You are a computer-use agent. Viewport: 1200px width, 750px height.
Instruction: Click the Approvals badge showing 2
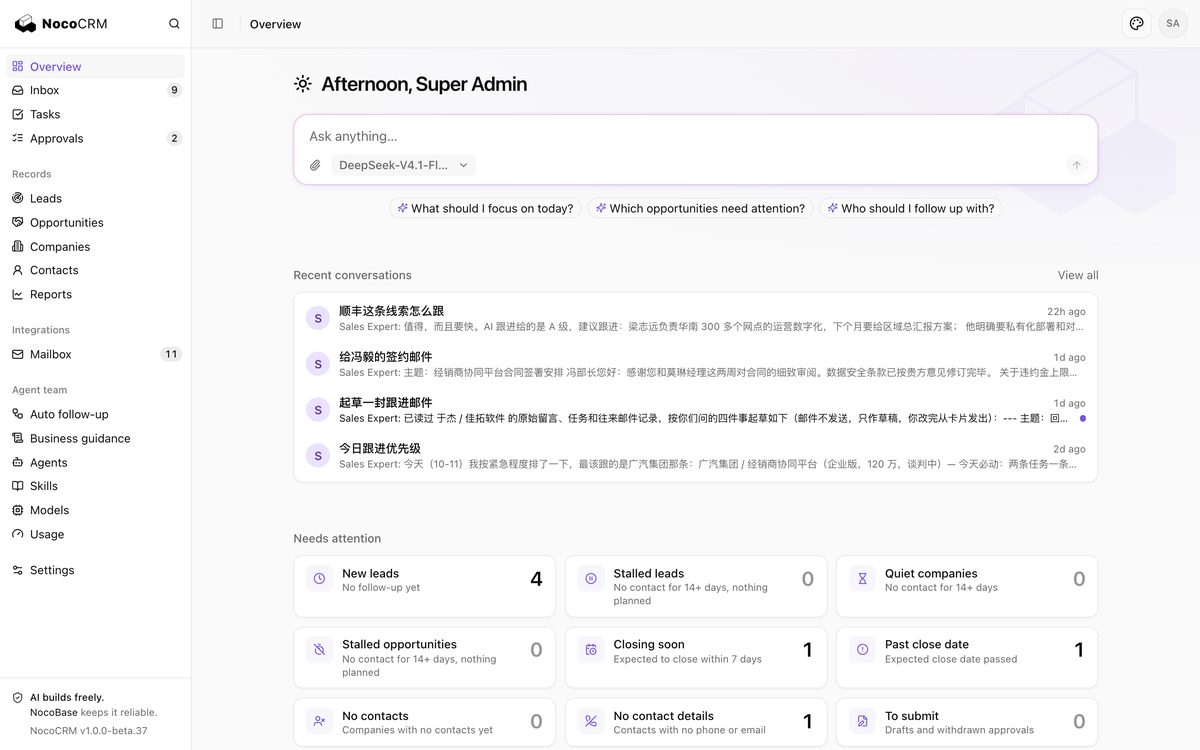[x=174, y=138]
